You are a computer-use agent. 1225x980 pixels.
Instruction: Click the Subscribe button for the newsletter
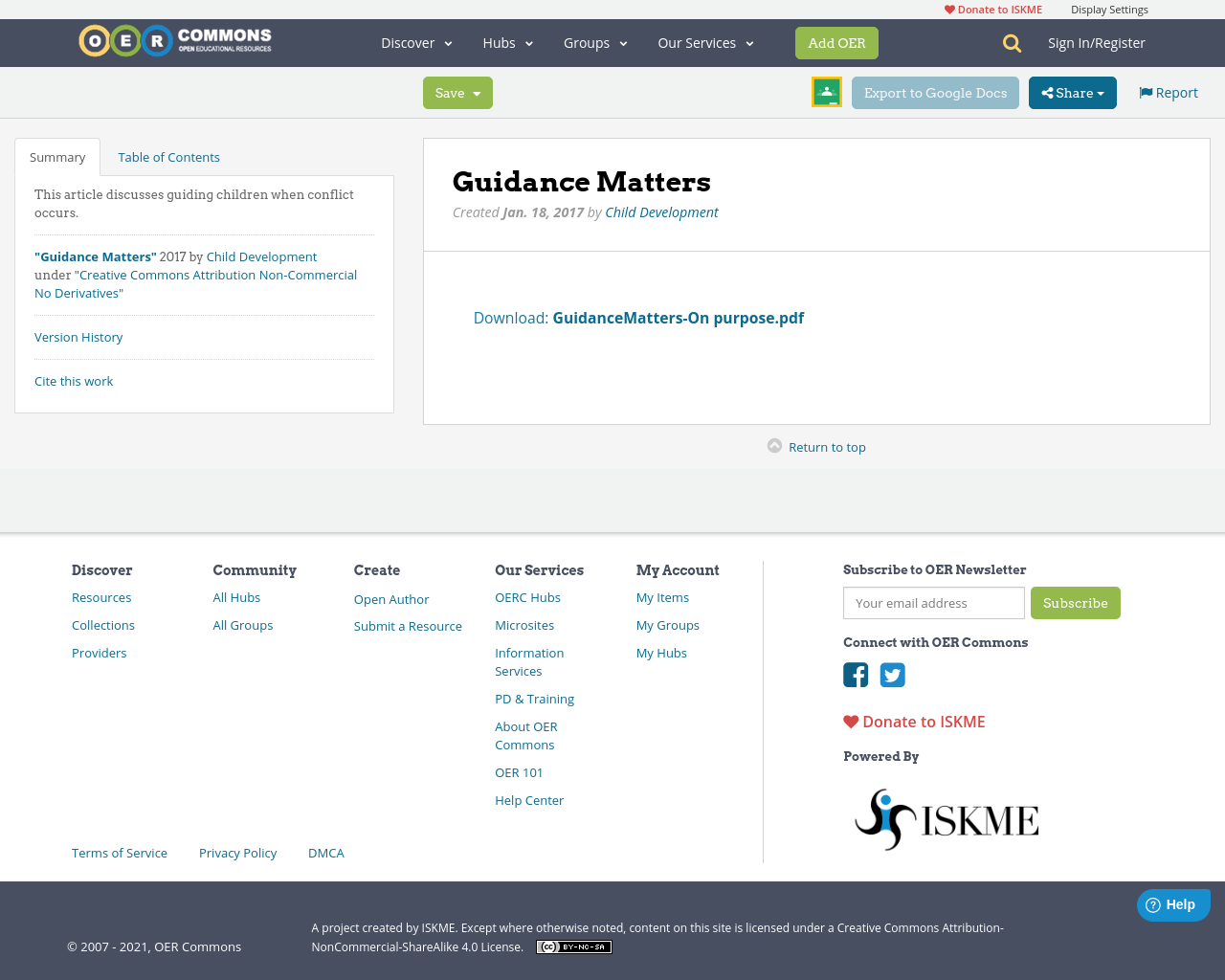1075,603
